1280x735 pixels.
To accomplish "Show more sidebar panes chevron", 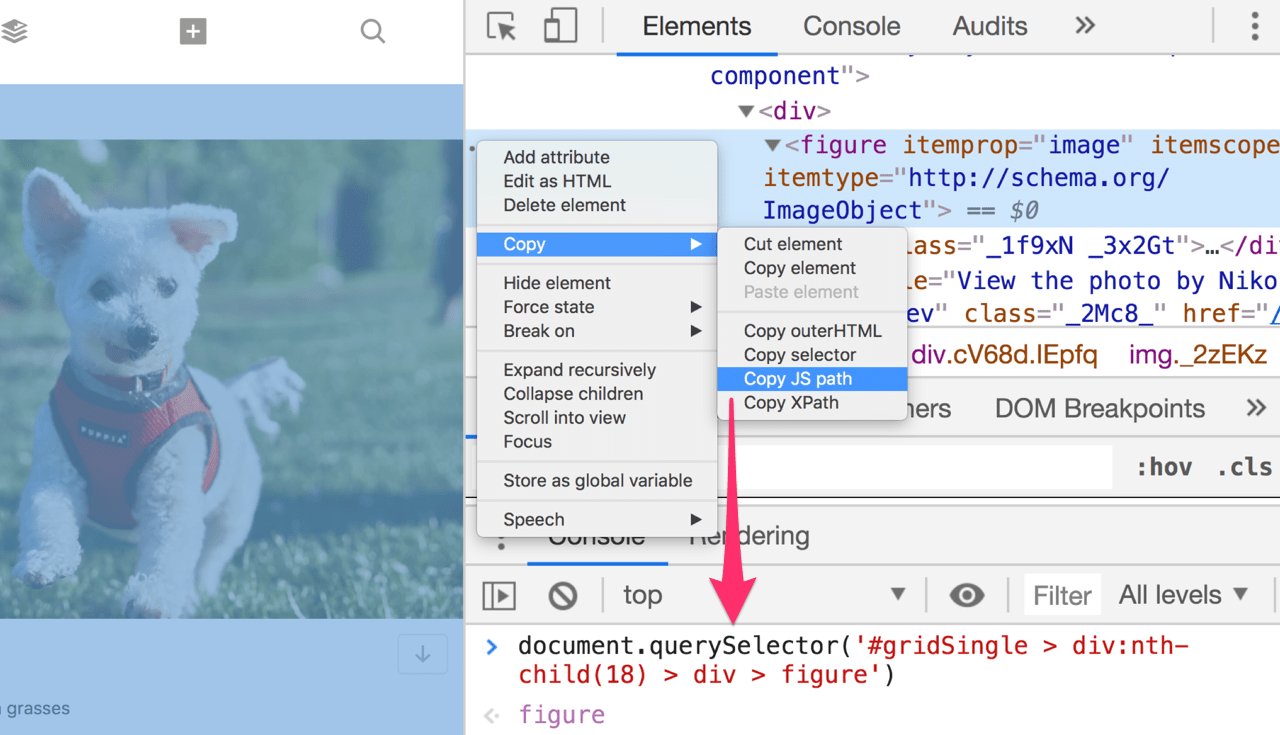I will click(x=1256, y=407).
